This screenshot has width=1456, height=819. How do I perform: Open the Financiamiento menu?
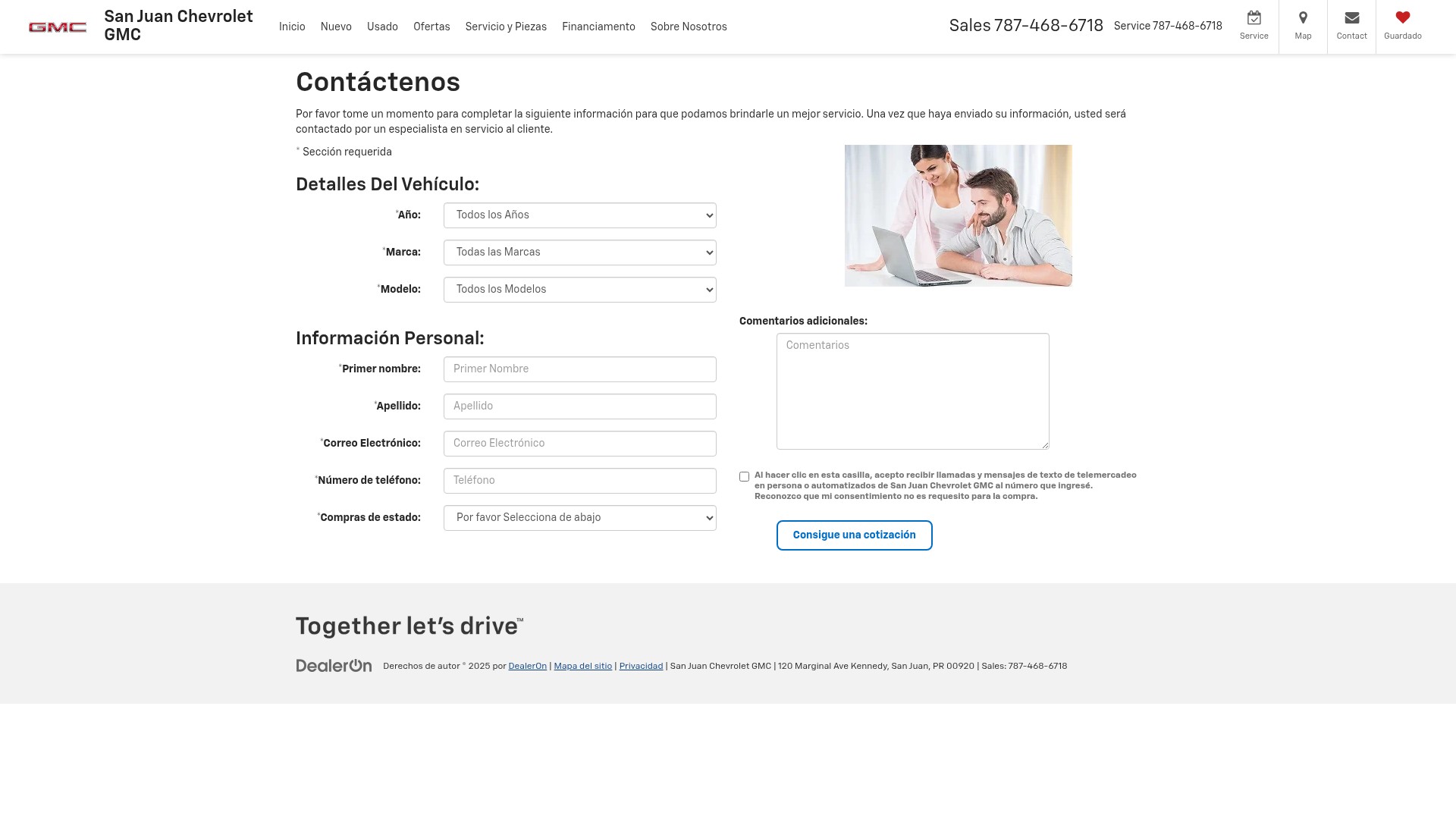pos(598,27)
